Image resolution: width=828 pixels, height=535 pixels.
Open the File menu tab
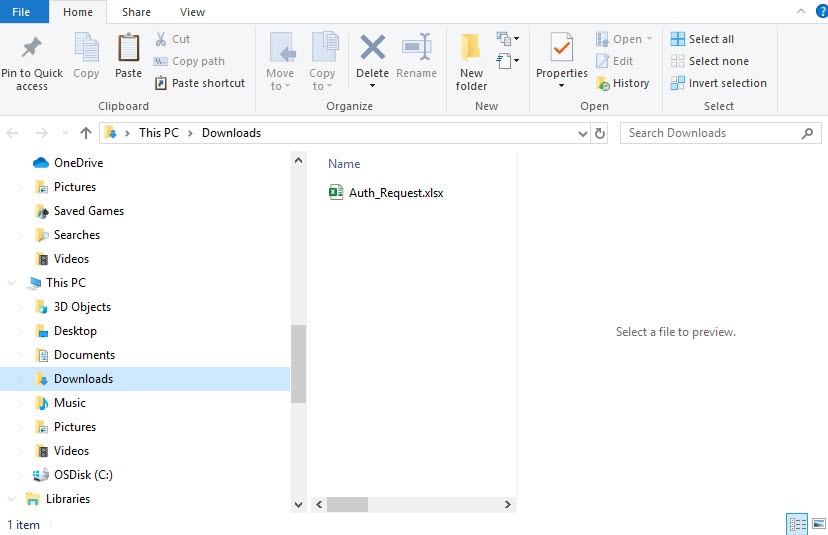click(x=21, y=12)
